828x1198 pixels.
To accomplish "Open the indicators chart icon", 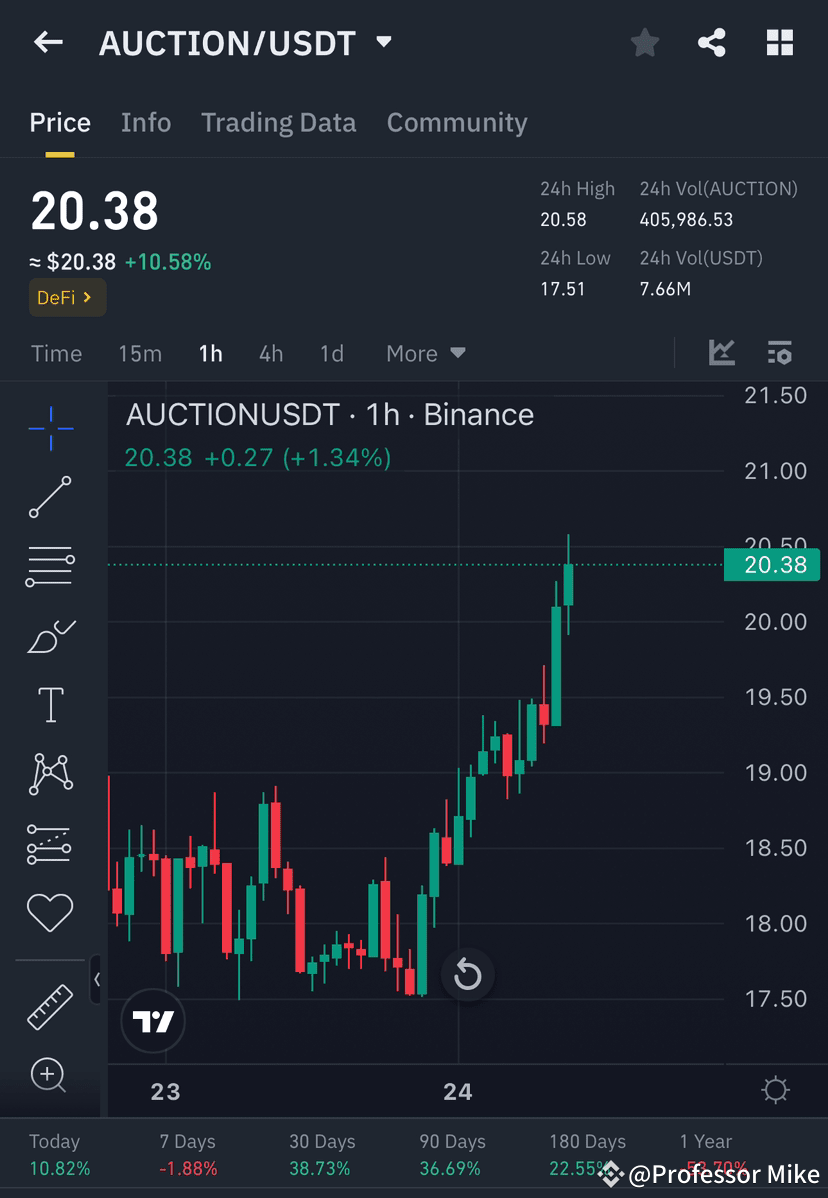I will tap(722, 353).
